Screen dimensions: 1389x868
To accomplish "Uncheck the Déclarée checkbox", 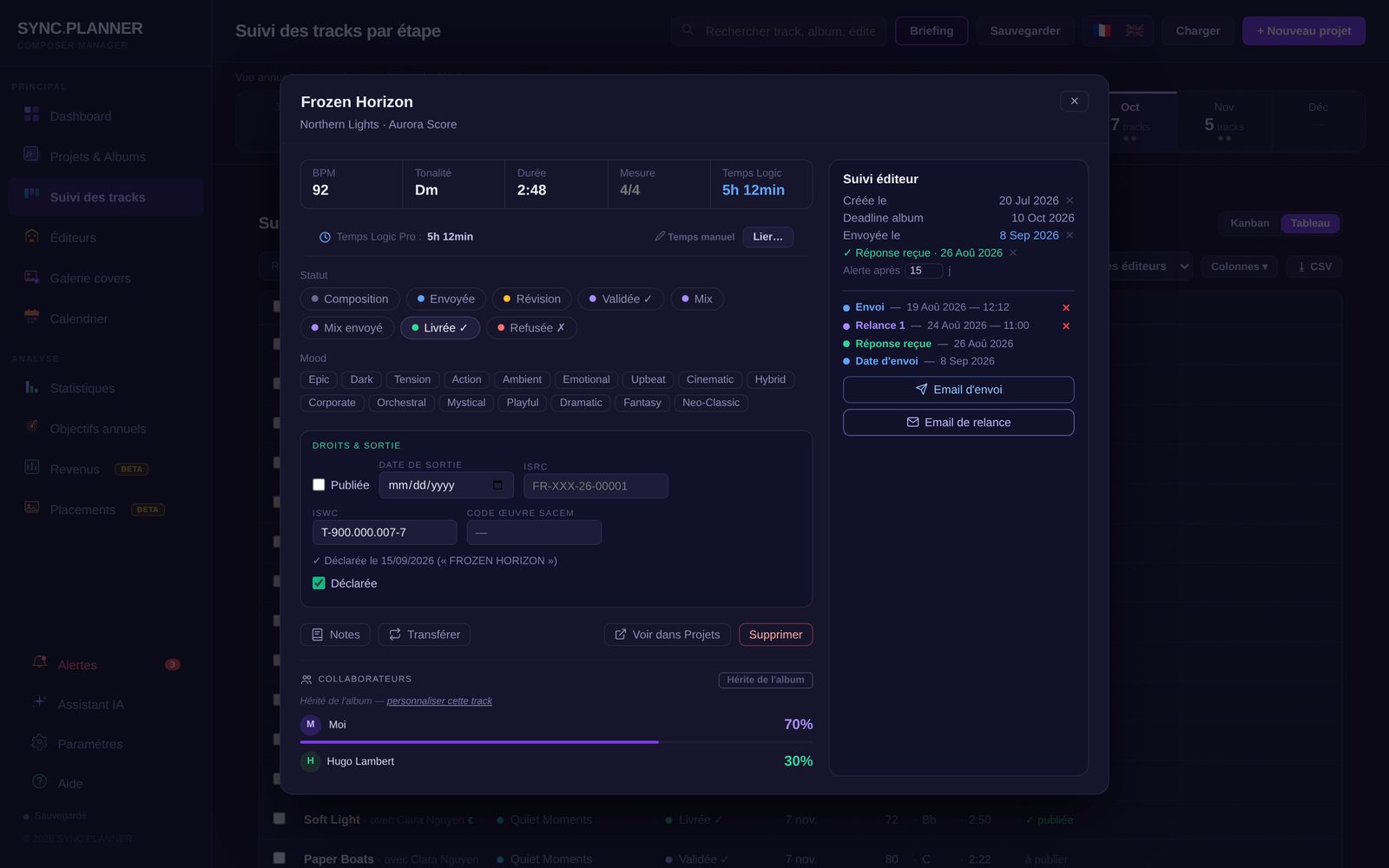I will pos(319,583).
